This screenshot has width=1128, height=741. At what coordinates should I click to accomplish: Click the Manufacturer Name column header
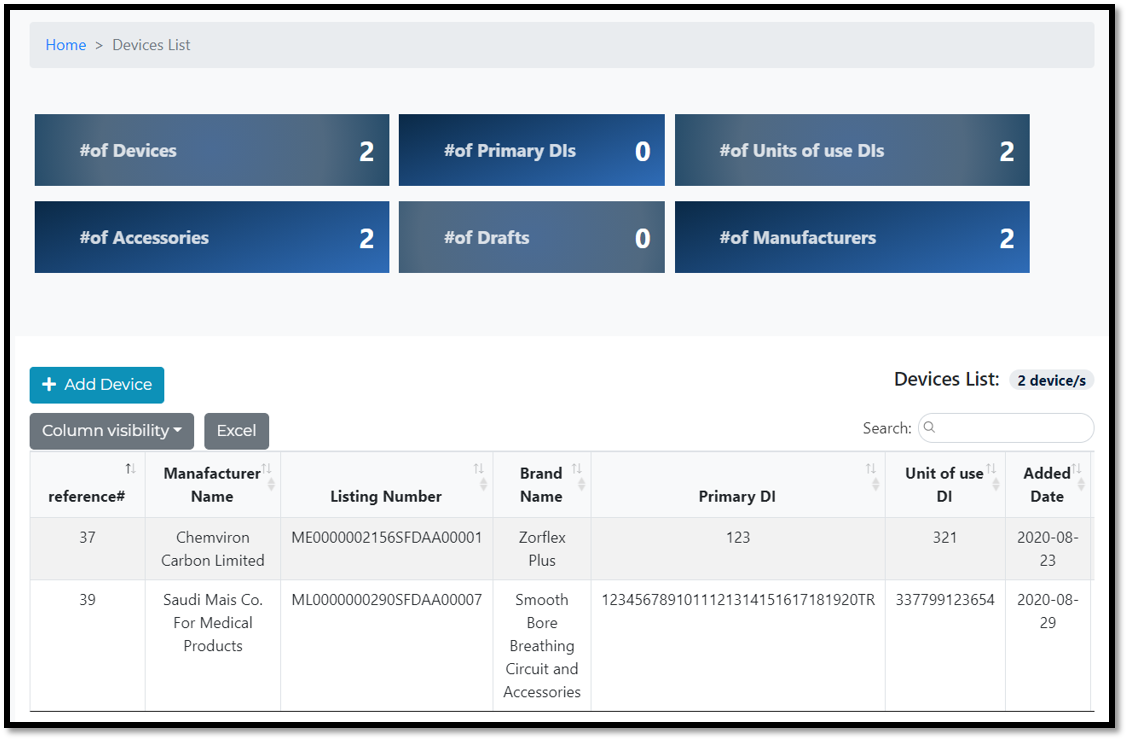(x=212, y=485)
